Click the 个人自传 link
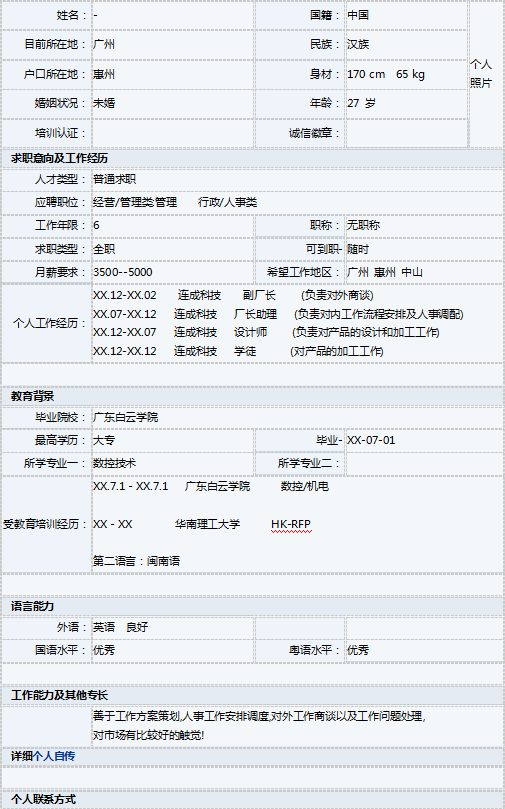Viewport: 505px width, 809px height. pos(54,756)
